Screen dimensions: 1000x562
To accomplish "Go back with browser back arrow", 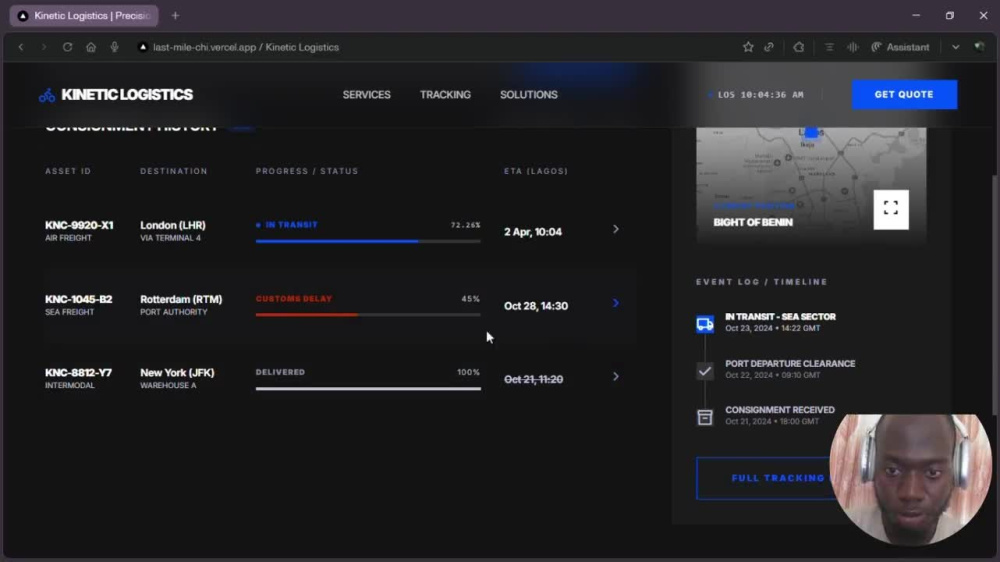I will [21, 47].
